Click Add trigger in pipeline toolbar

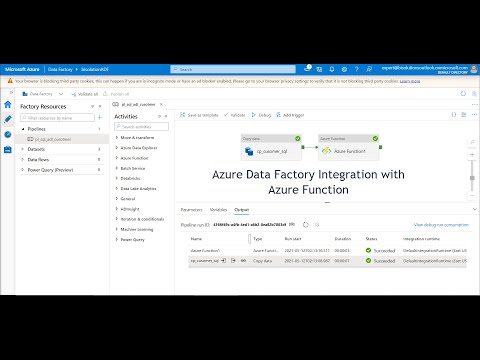[x=290, y=115]
